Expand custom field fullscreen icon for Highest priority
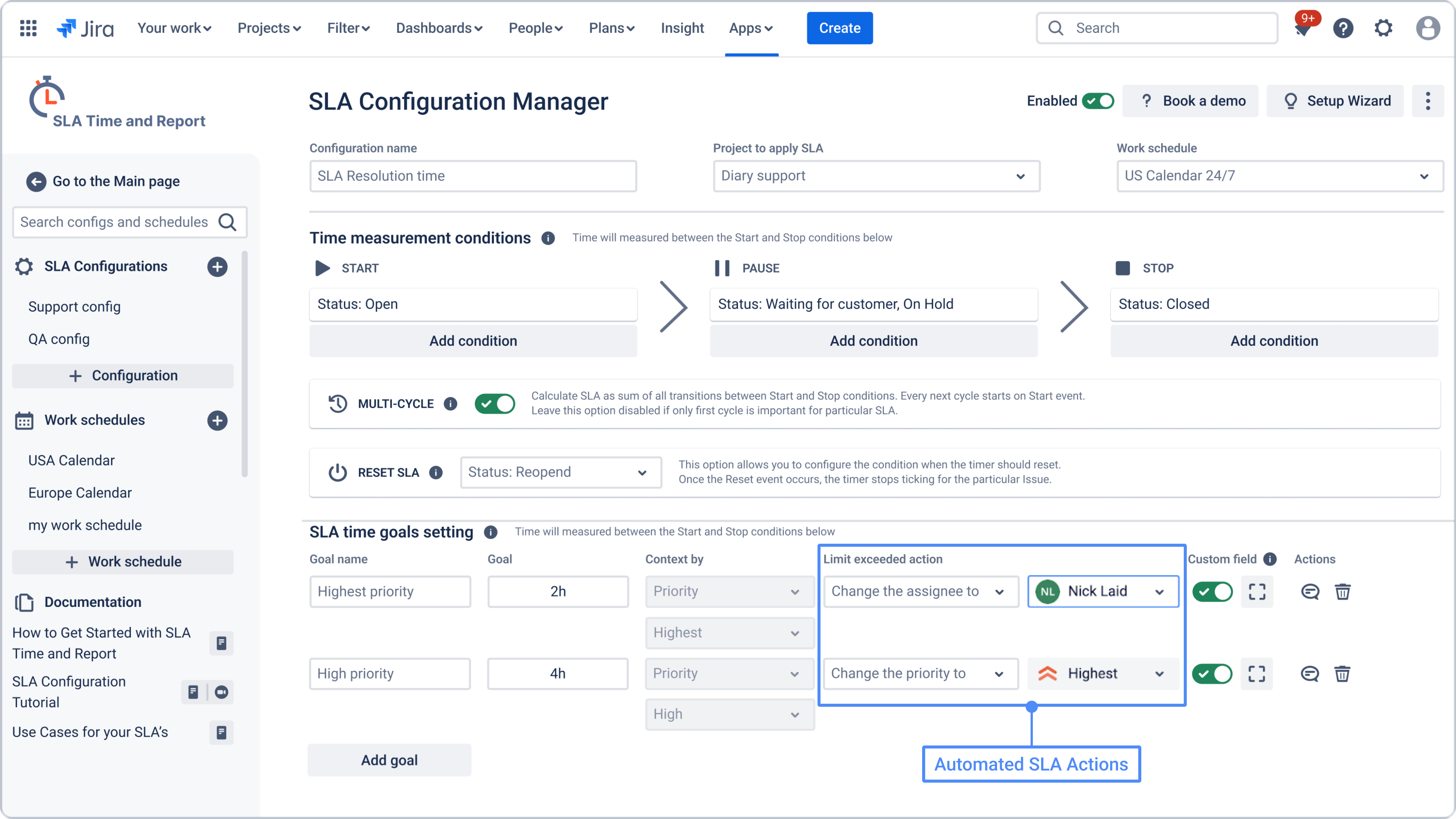The height and width of the screenshot is (819, 1456). point(1257,592)
